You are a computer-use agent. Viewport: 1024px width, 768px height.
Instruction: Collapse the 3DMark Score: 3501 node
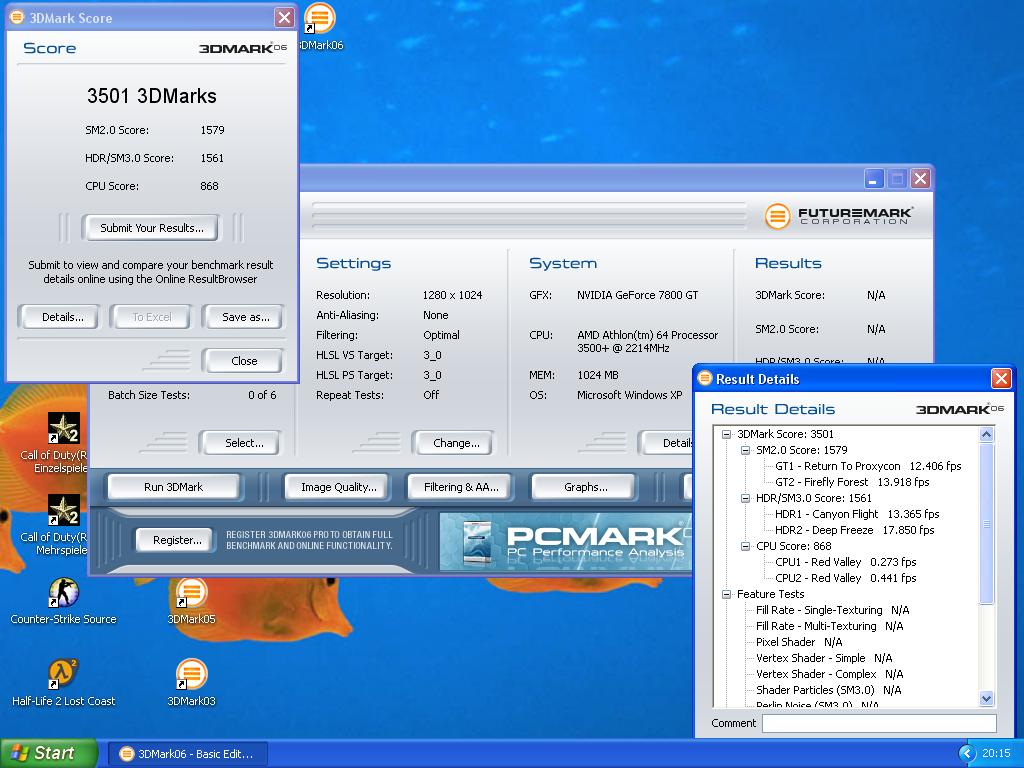click(x=726, y=434)
